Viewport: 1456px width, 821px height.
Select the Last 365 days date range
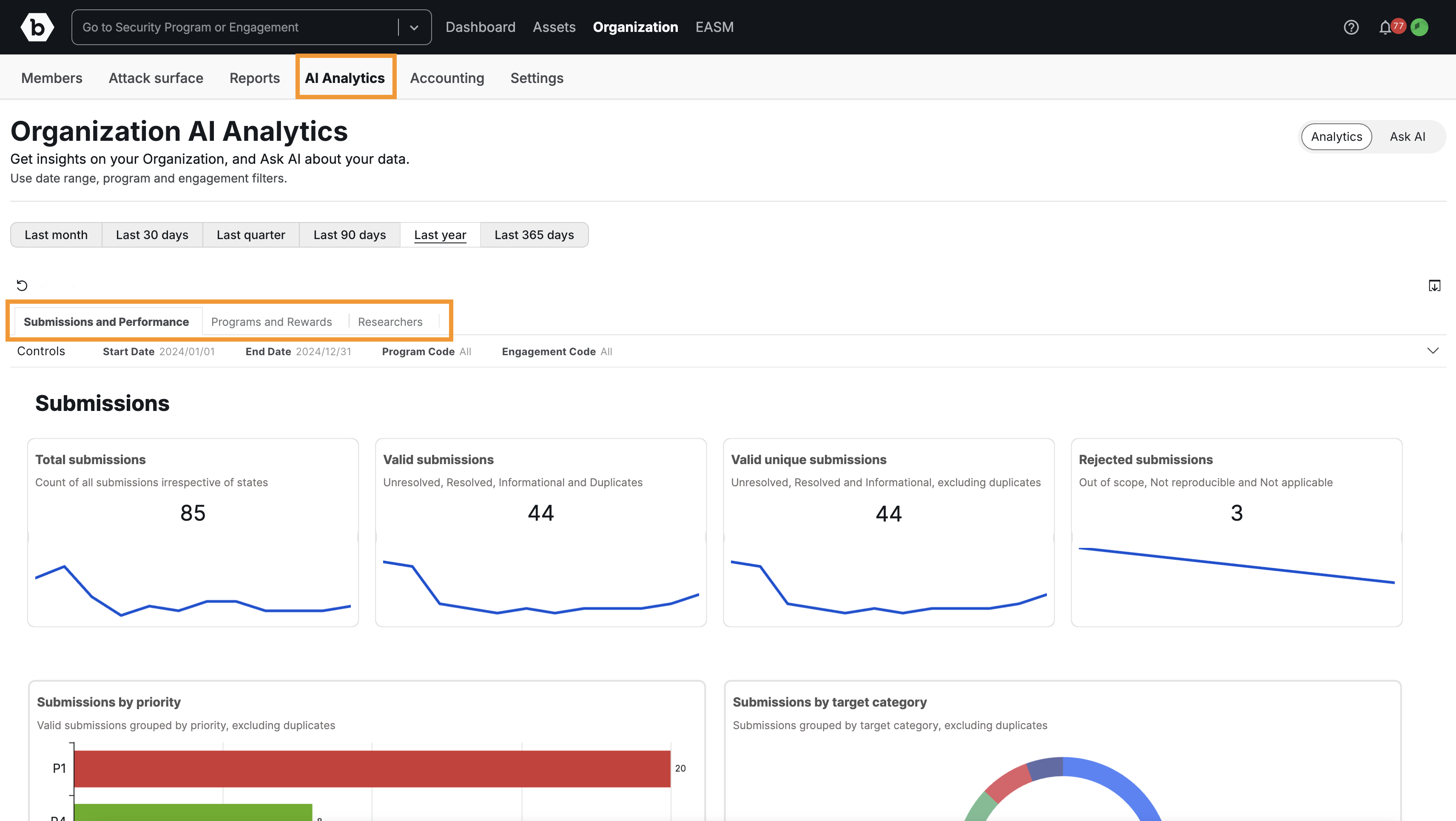(534, 235)
